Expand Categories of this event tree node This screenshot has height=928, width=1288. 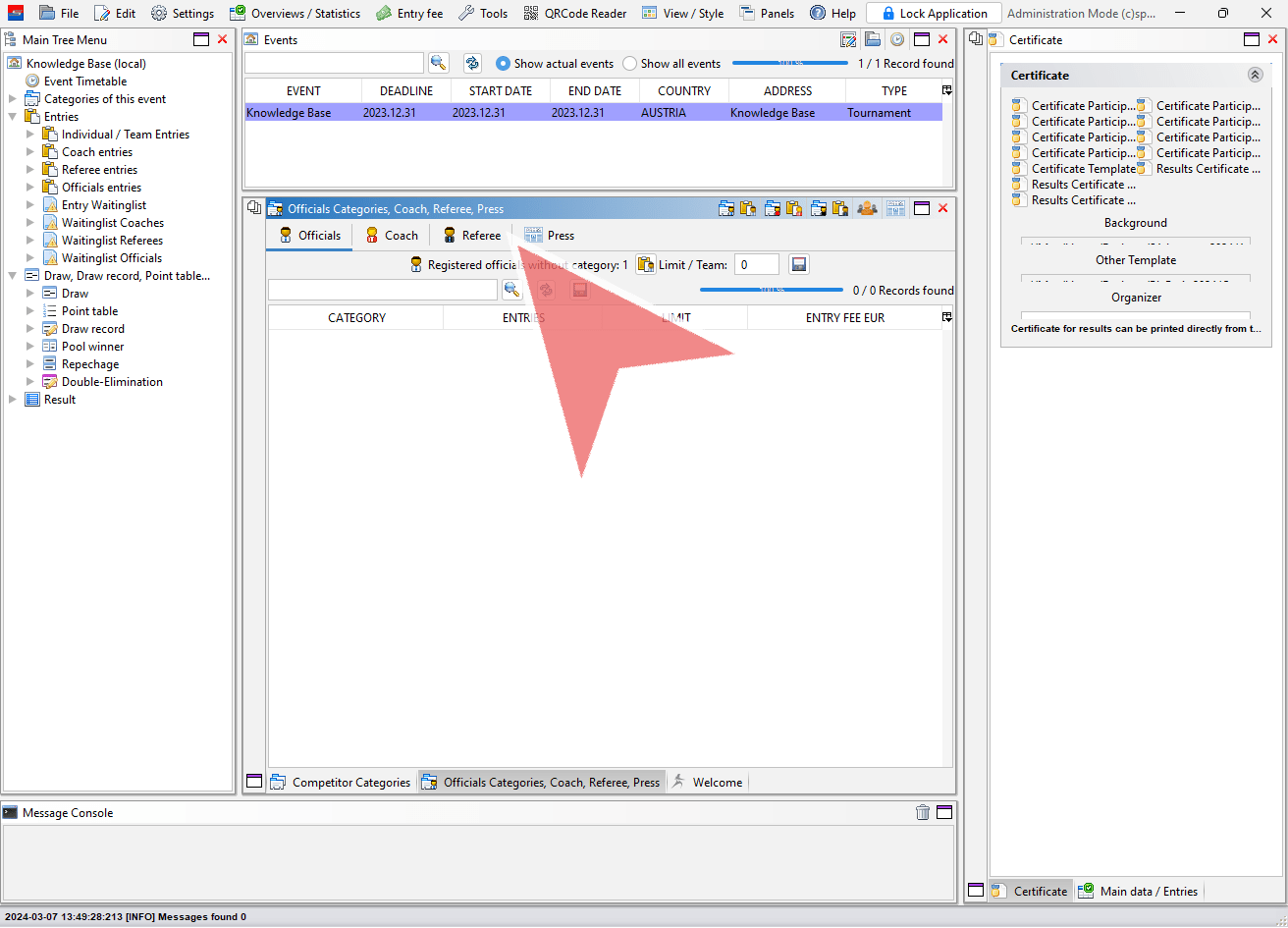[x=13, y=99]
